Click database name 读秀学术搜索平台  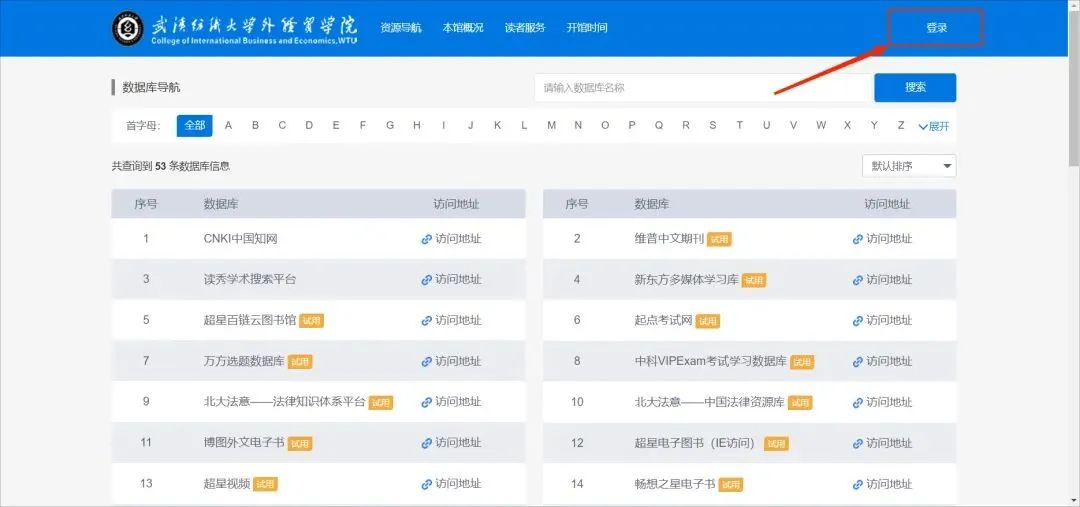pyautogui.click(x=250, y=280)
